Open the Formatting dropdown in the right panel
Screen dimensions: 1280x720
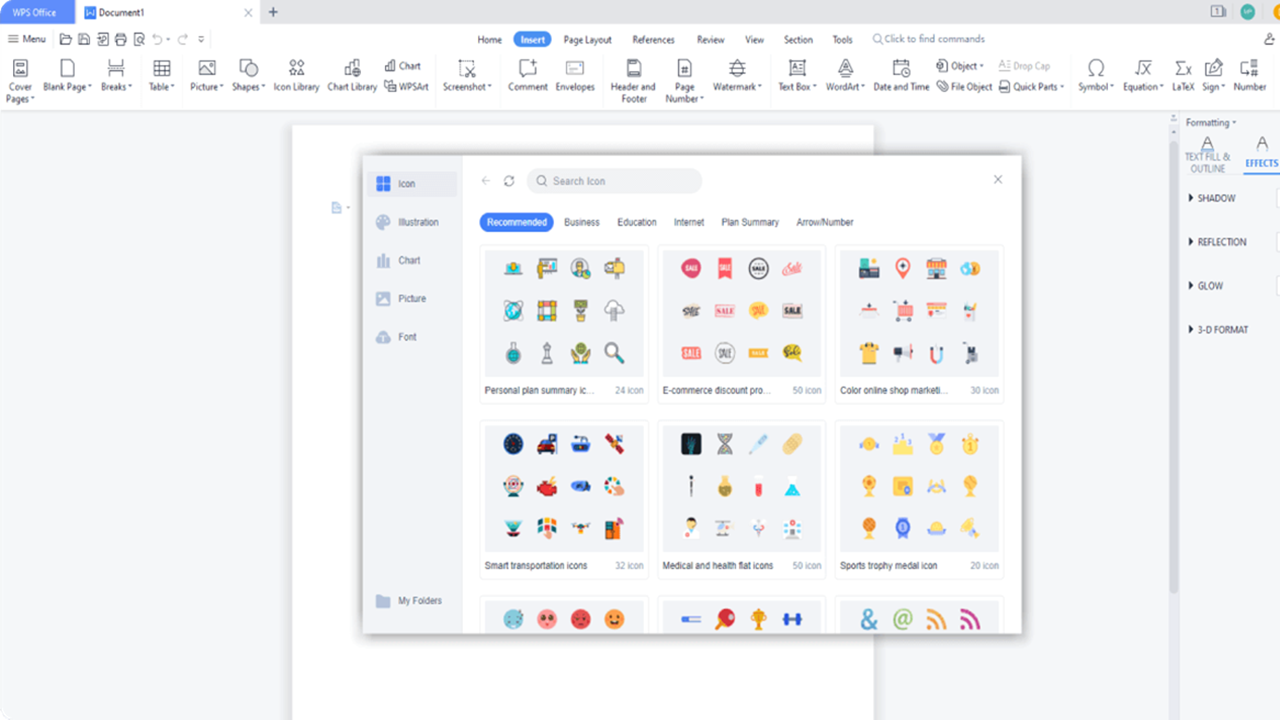(1210, 122)
